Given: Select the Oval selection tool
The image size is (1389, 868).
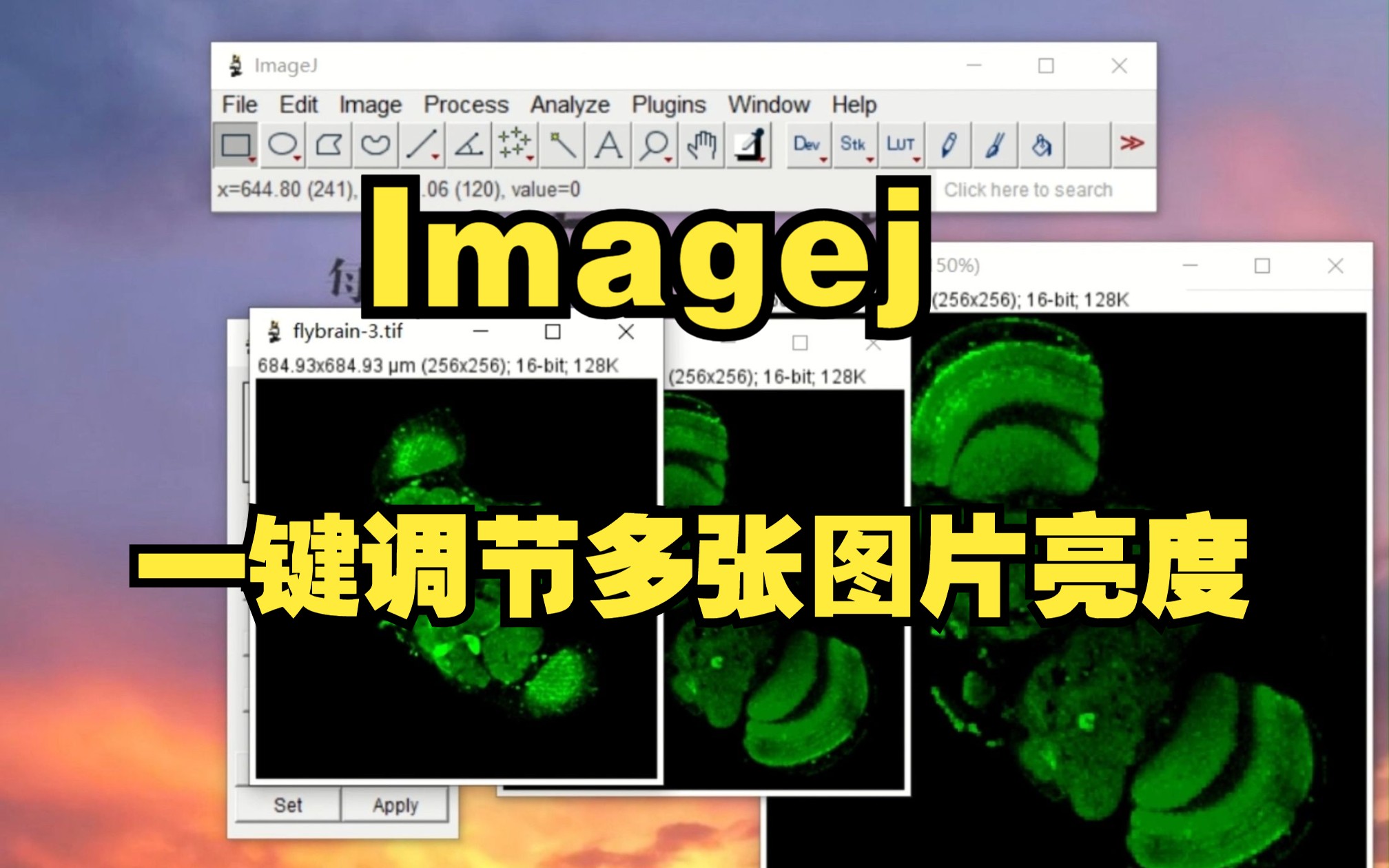Looking at the screenshot, I should click(282, 145).
